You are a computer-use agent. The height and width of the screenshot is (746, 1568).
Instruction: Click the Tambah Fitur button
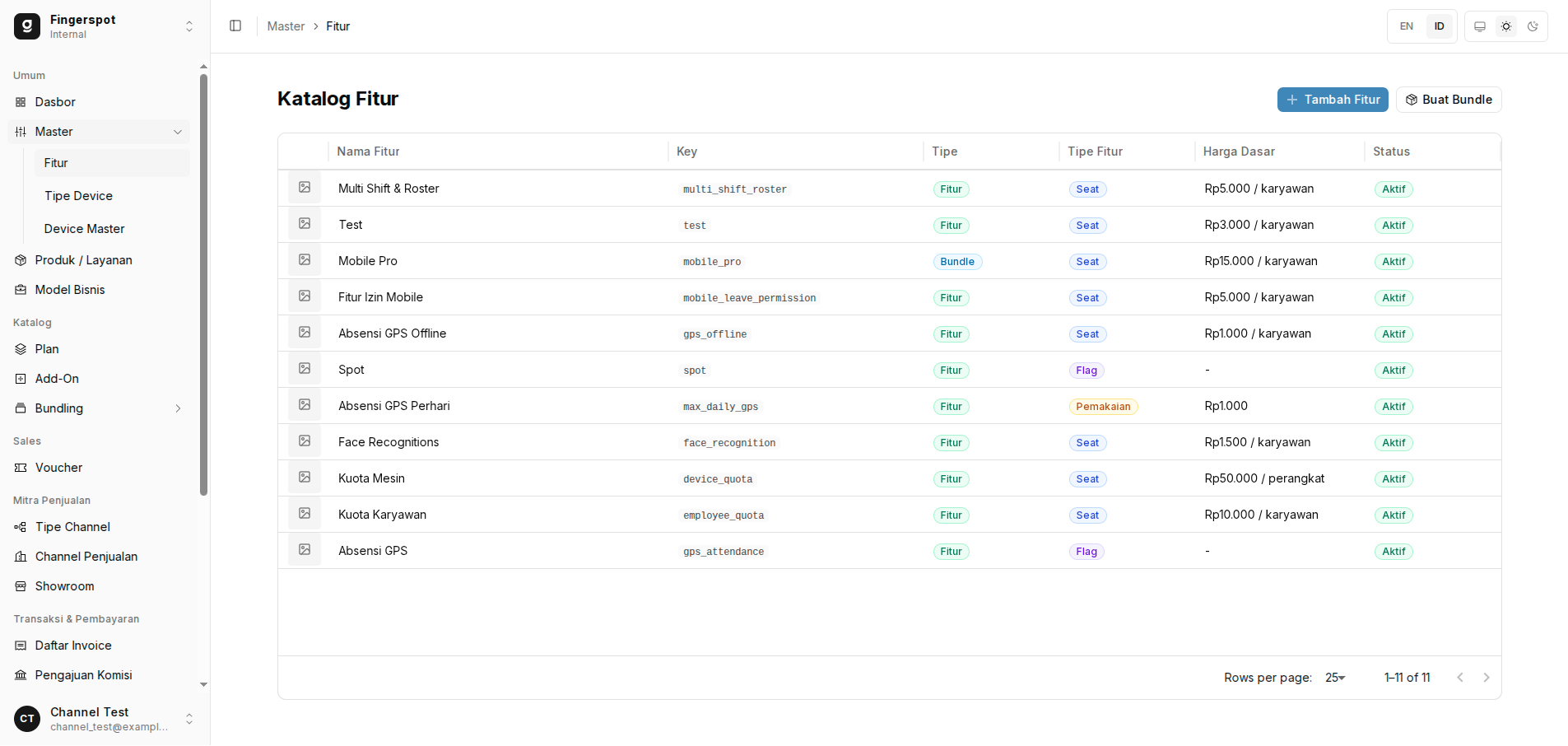pos(1333,100)
